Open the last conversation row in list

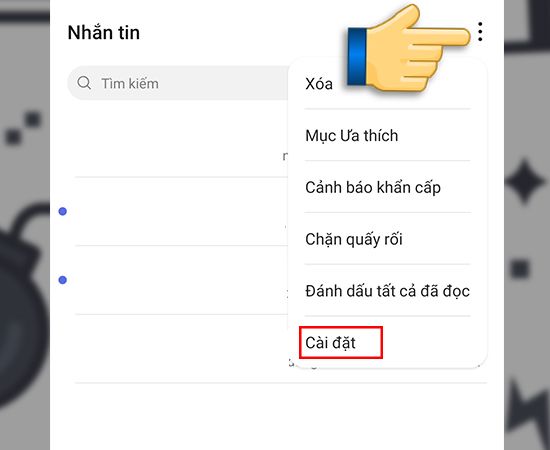coord(181,349)
